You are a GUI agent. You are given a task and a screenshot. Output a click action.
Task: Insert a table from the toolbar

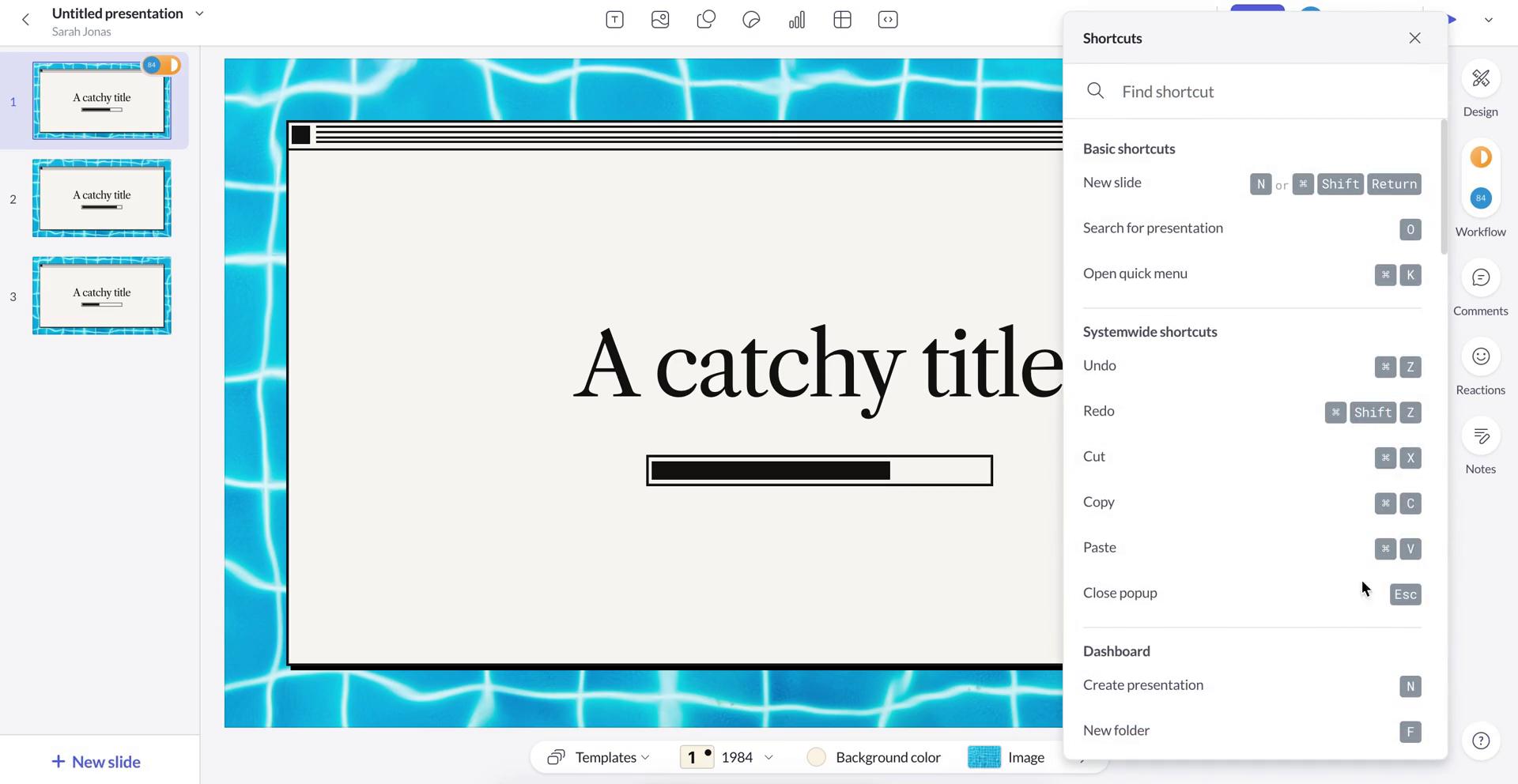[x=843, y=20]
